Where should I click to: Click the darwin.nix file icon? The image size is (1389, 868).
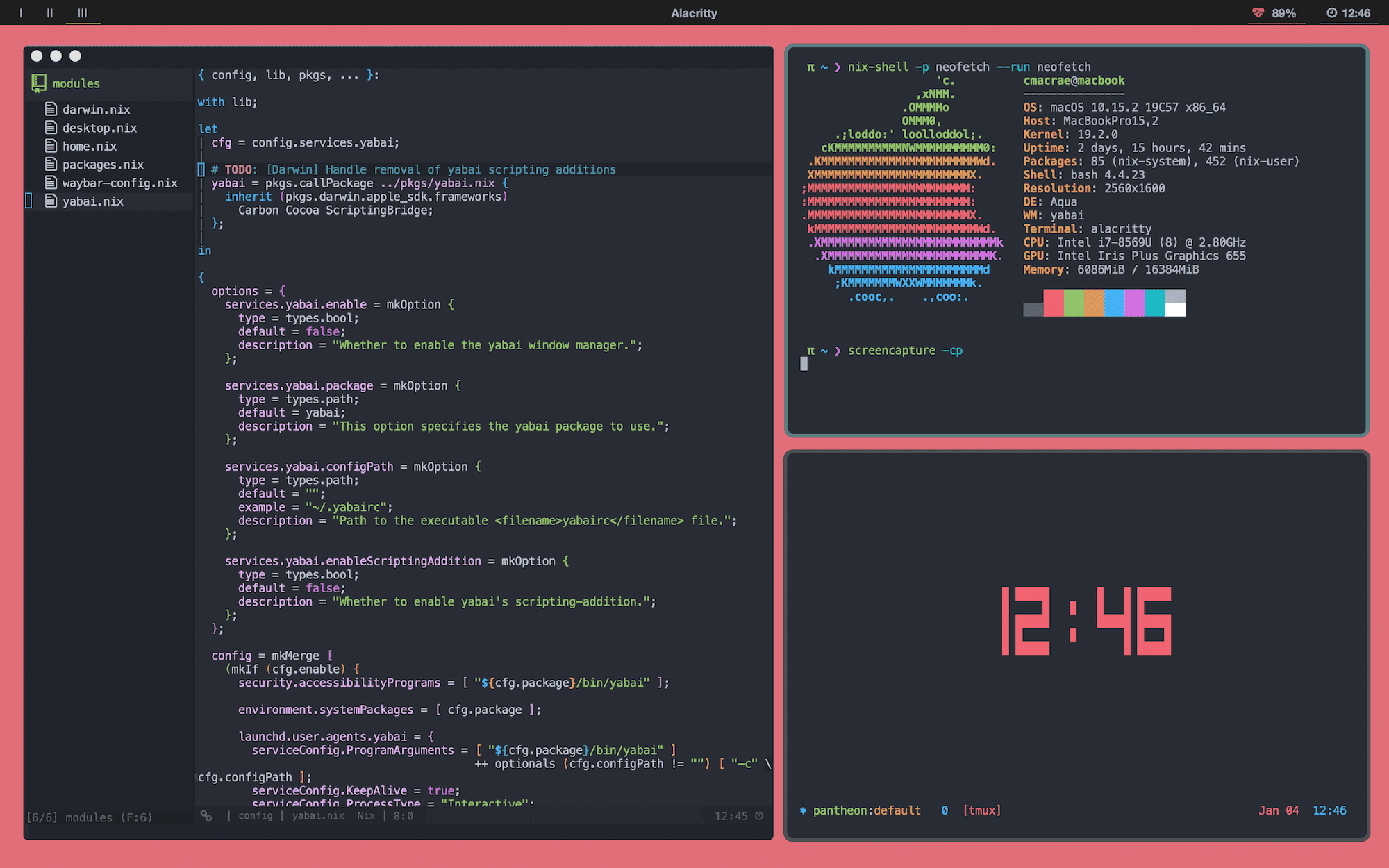click(x=51, y=109)
